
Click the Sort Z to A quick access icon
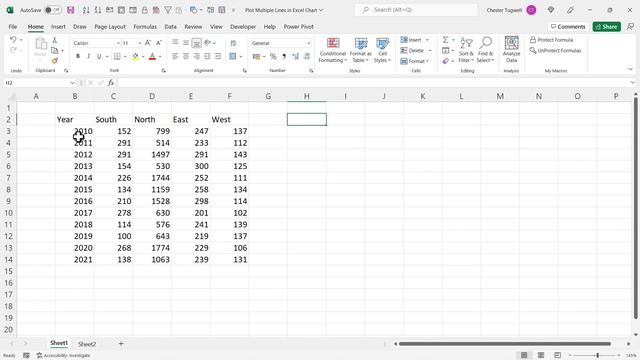click(x=98, y=10)
